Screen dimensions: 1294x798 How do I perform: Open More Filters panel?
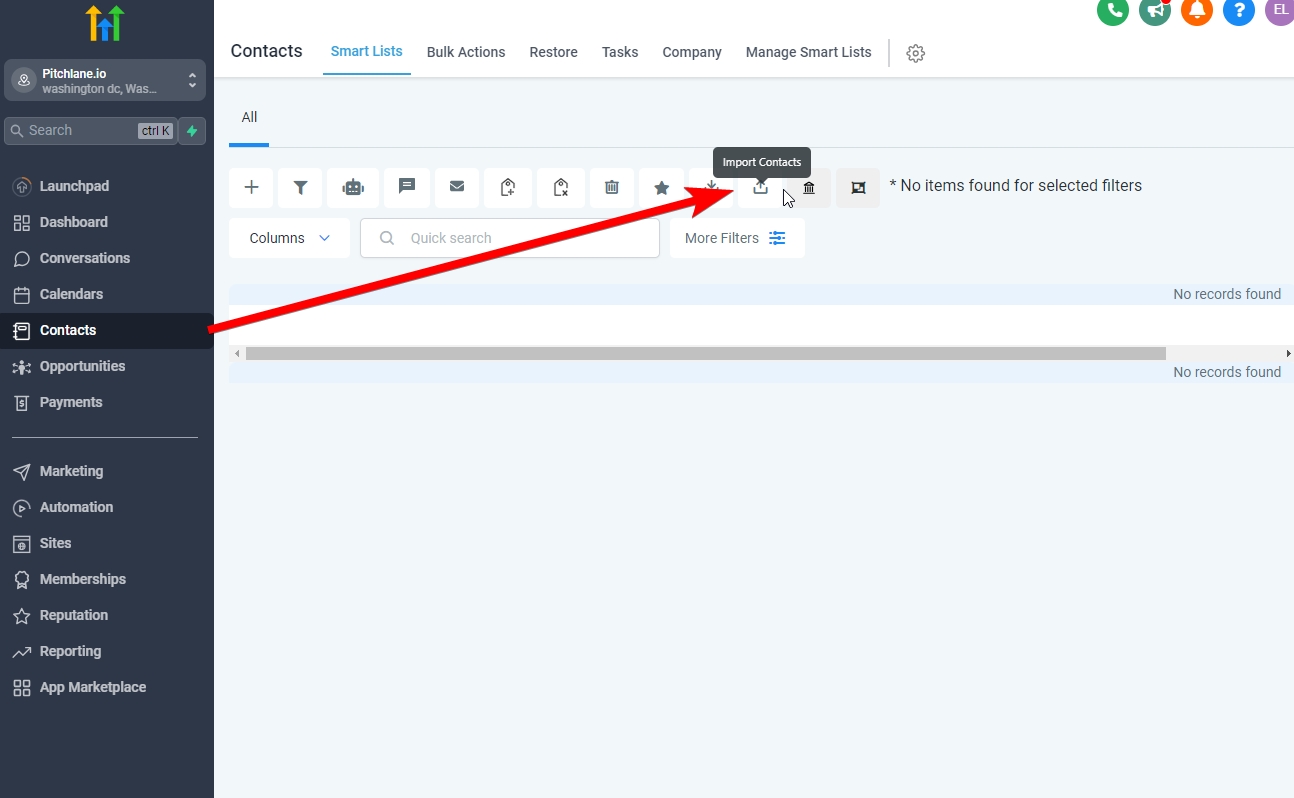[736, 238]
